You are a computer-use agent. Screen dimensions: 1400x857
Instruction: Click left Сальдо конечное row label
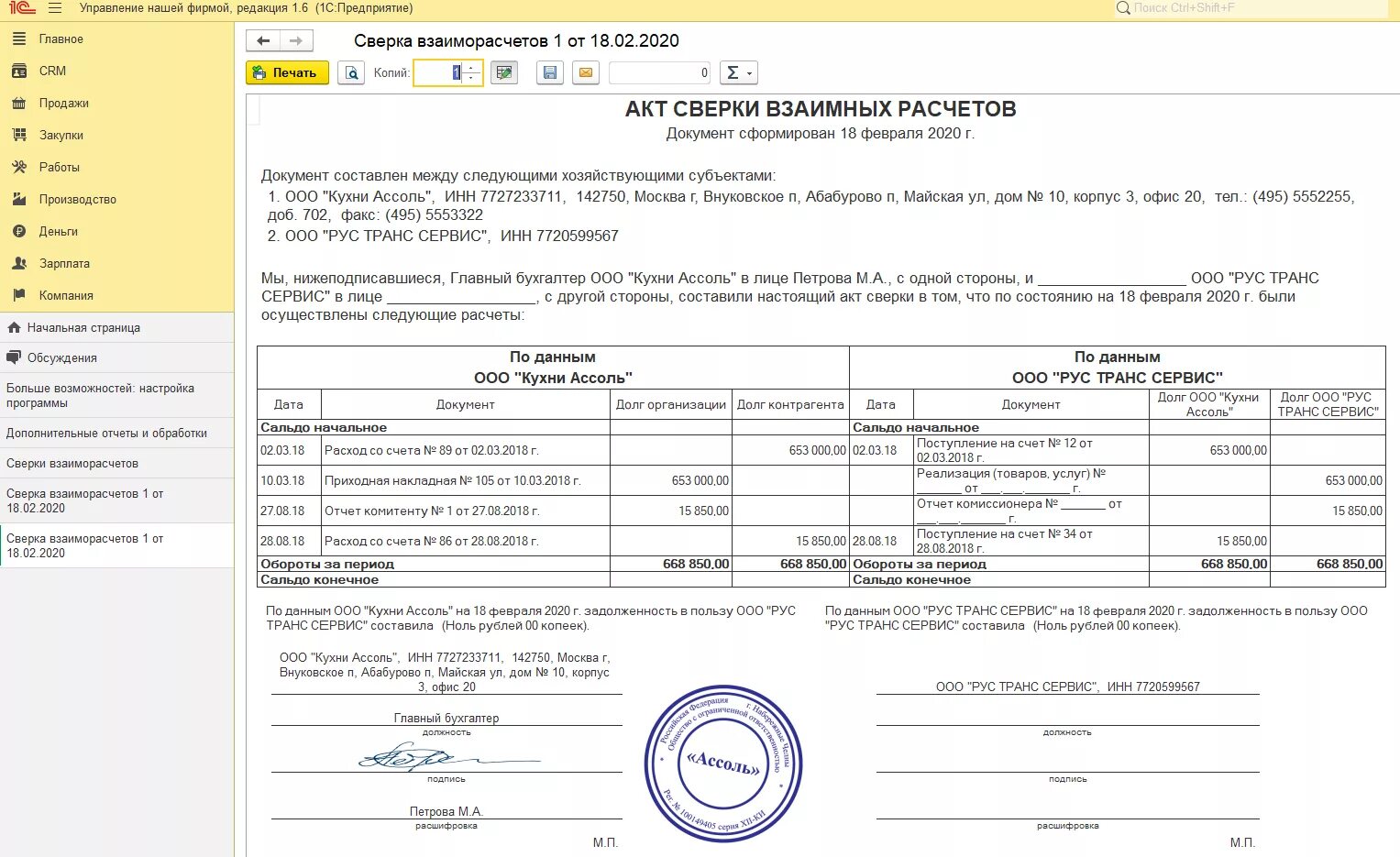tap(320, 579)
